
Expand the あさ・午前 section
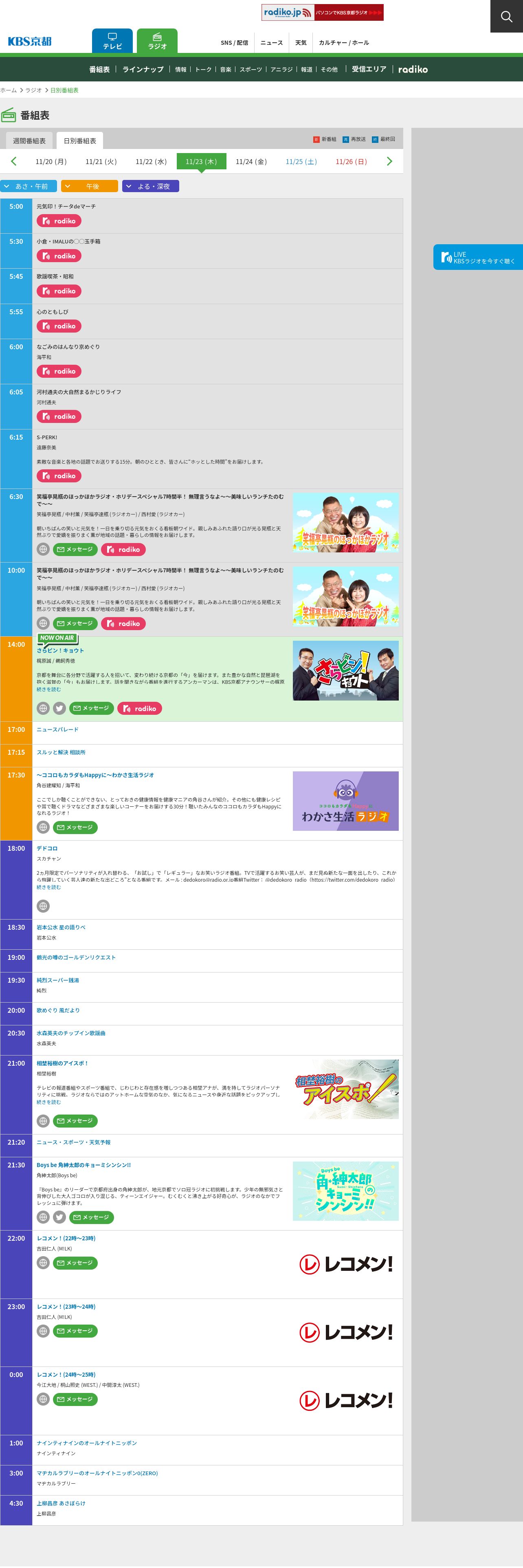pos(29,186)
